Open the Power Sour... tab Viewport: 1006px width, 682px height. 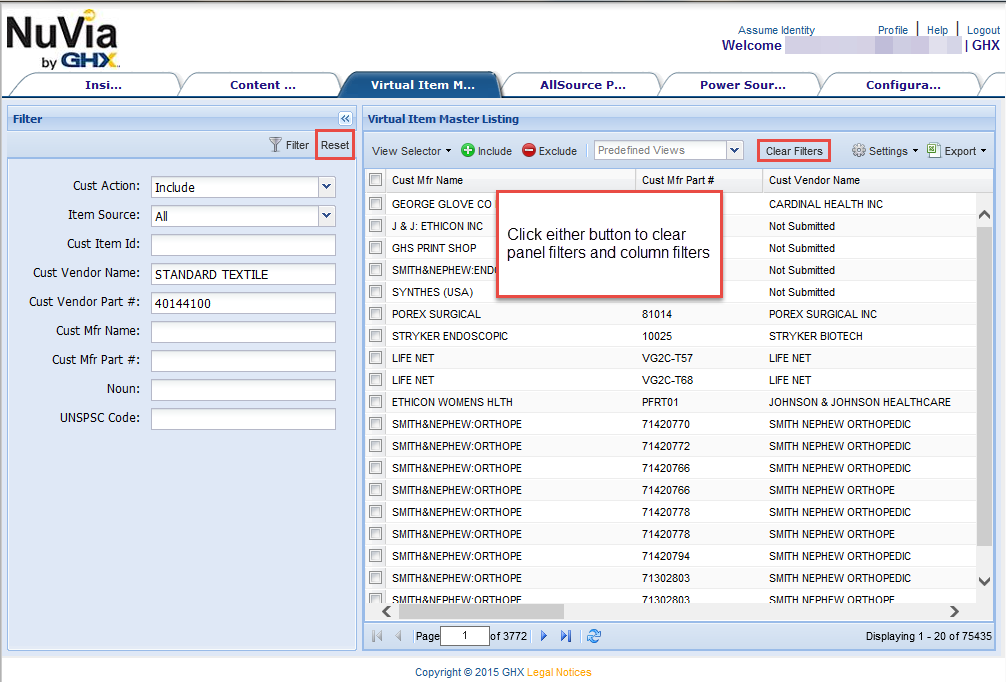point(742,85)
